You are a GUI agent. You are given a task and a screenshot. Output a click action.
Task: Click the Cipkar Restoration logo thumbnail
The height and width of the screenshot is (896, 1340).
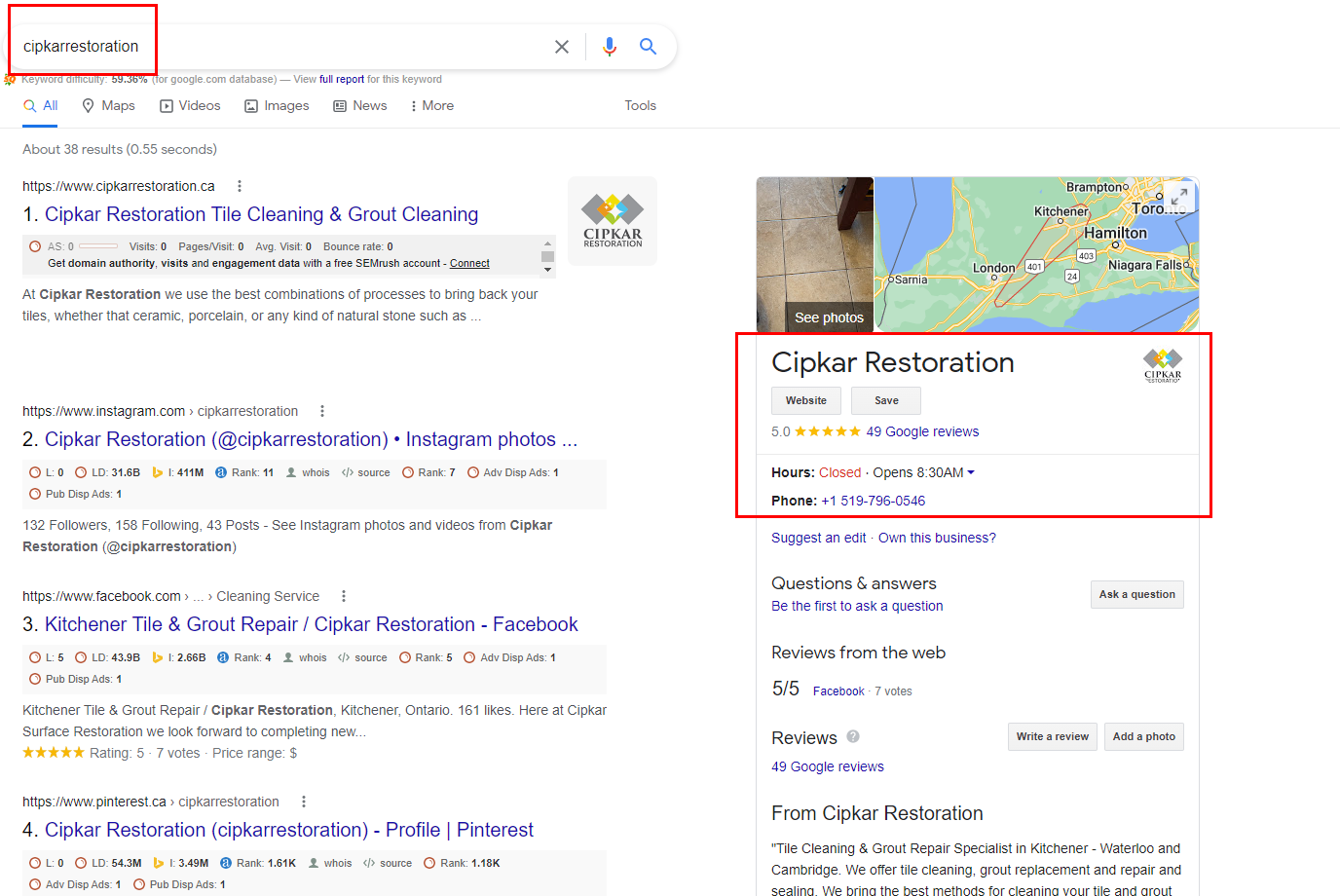point(613,221)
